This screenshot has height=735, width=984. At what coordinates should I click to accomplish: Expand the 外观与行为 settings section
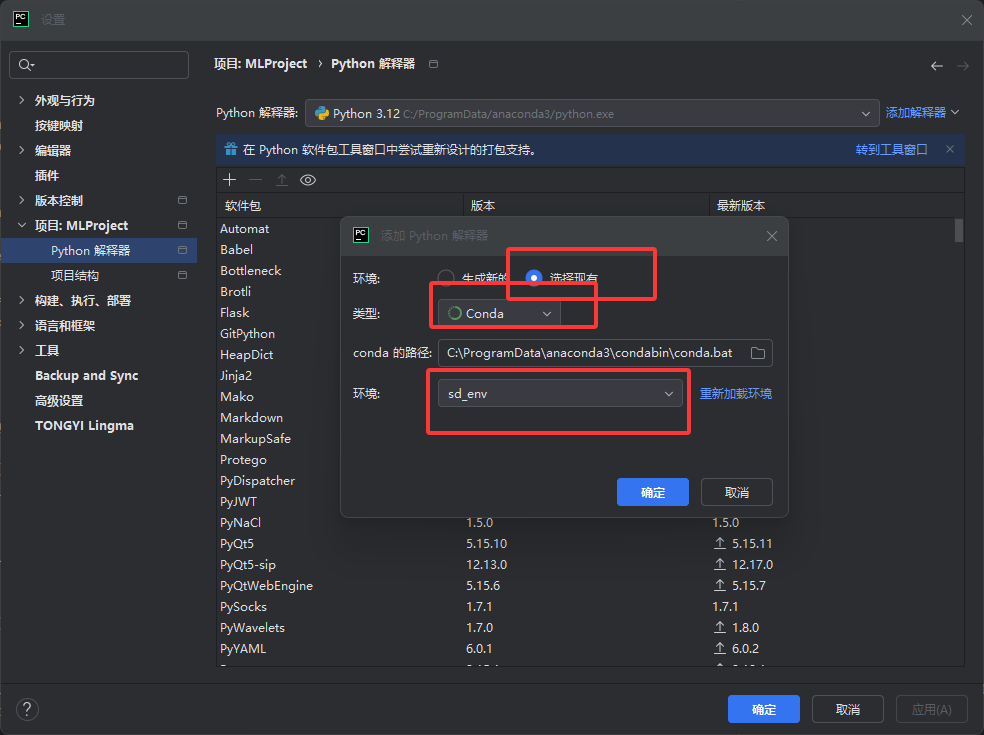coord(22,100)
